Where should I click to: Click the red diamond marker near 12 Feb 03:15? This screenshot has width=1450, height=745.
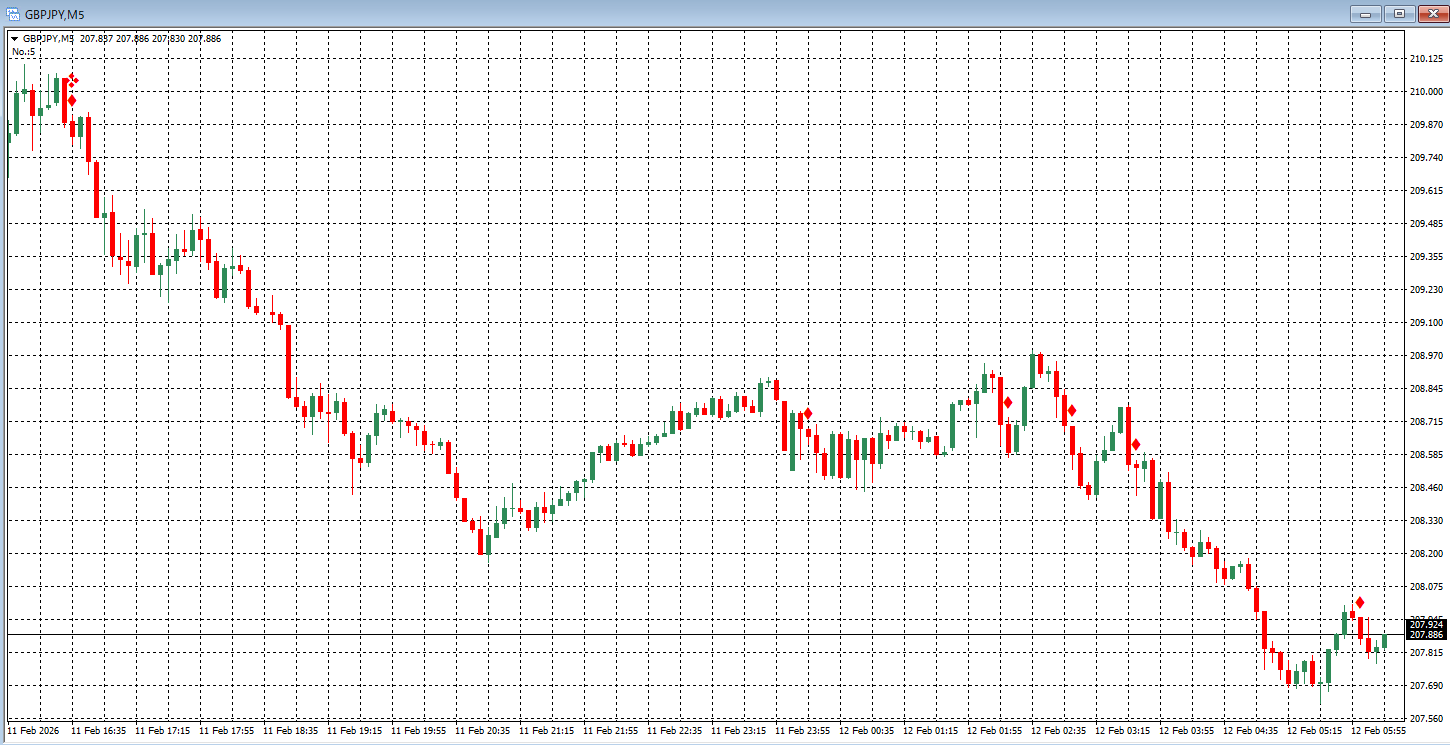click(1136, 443)
